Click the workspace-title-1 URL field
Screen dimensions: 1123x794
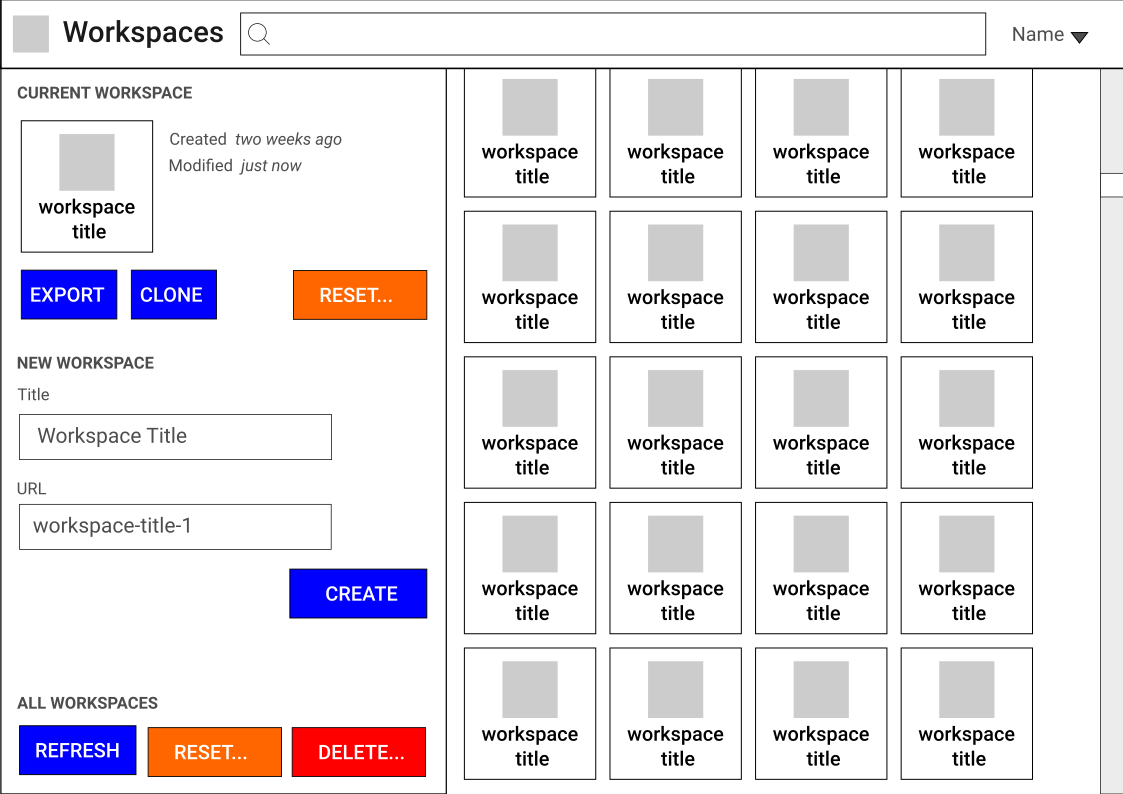pos(175,527)
